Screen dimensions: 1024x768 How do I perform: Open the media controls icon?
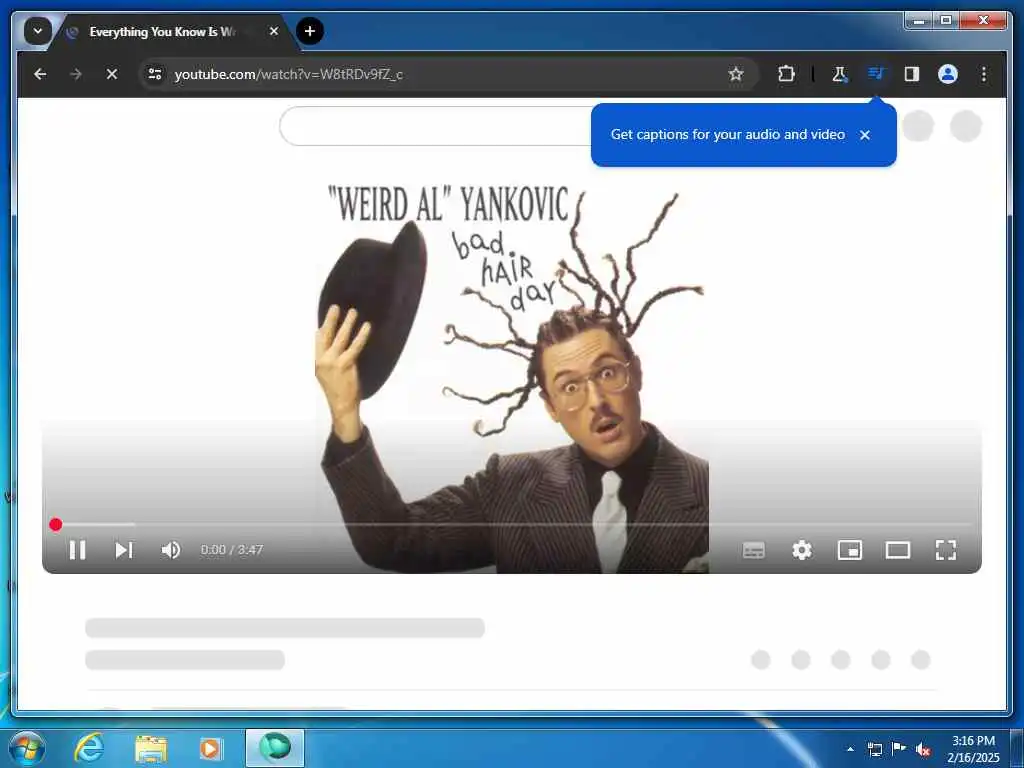[875, 74]
